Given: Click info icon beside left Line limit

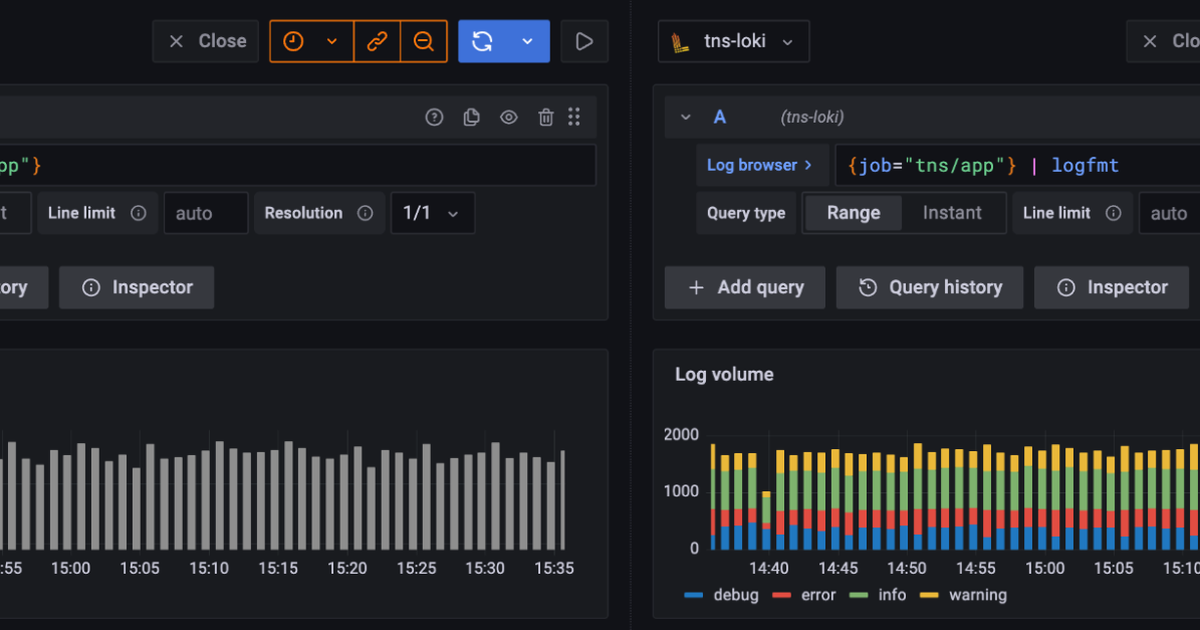Looking at the screenshot, I should [138, 213].
